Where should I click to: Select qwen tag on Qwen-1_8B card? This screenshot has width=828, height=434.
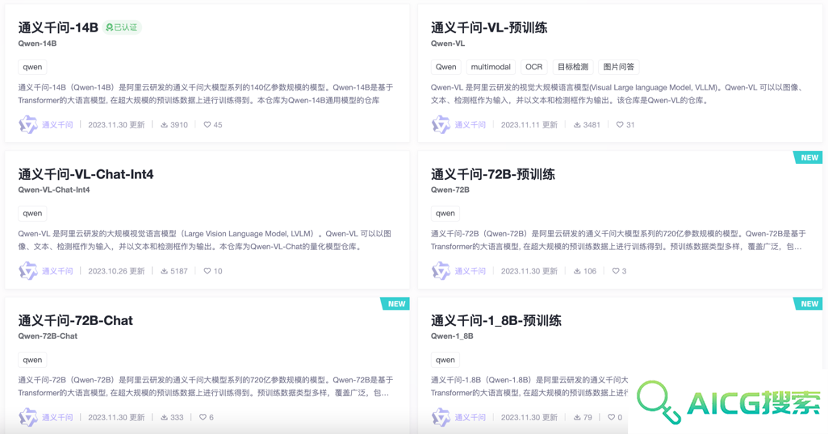pyautogui.click(x=445, y=360)
